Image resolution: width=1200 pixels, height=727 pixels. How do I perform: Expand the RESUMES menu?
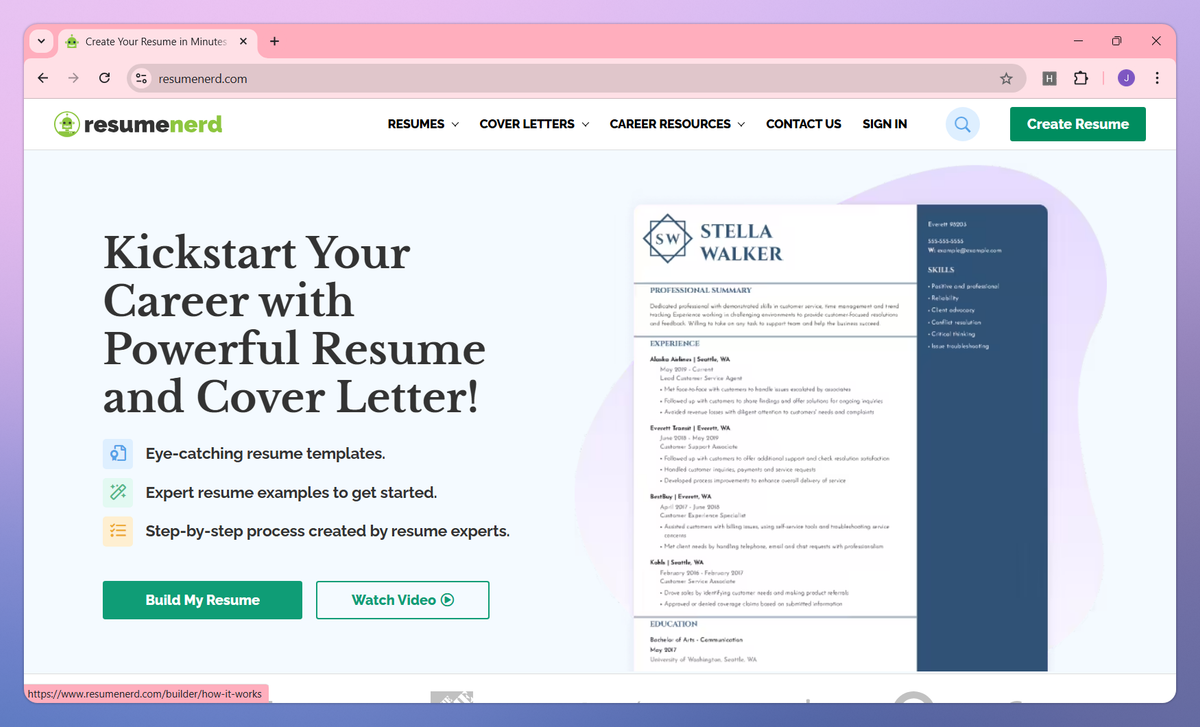coord(423,124)
